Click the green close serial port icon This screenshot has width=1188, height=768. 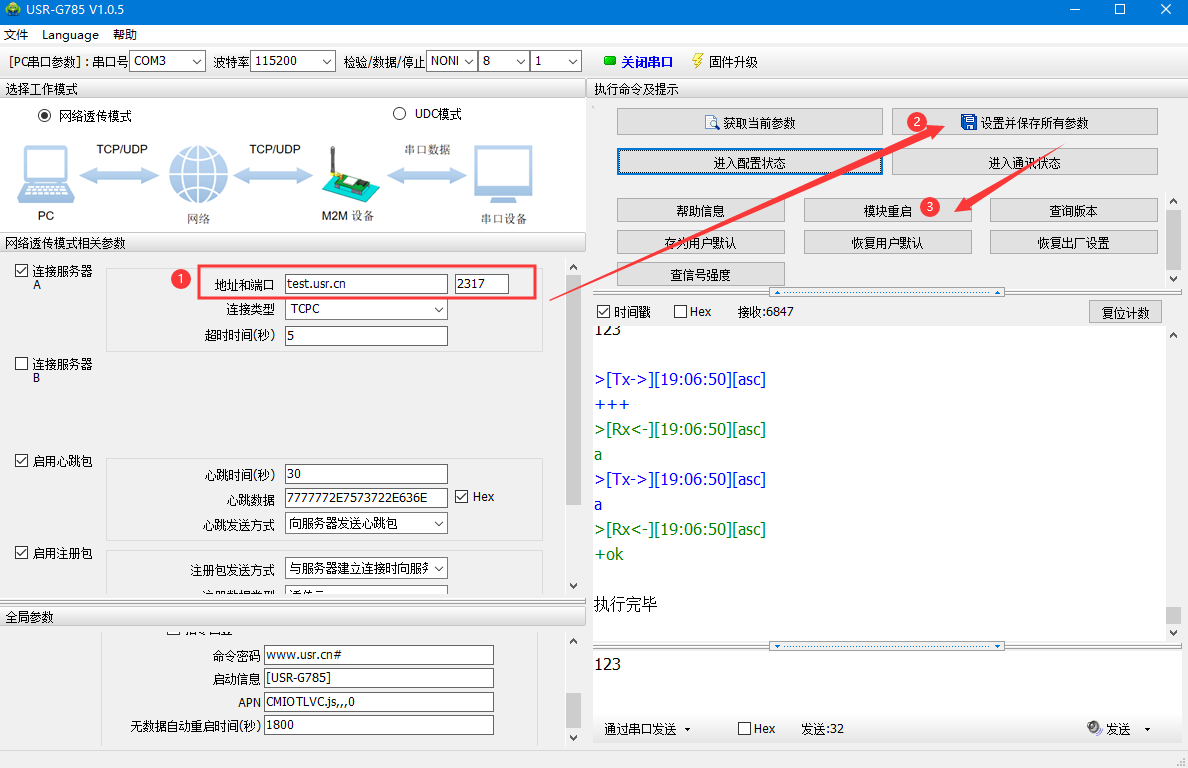click(610, 61)
